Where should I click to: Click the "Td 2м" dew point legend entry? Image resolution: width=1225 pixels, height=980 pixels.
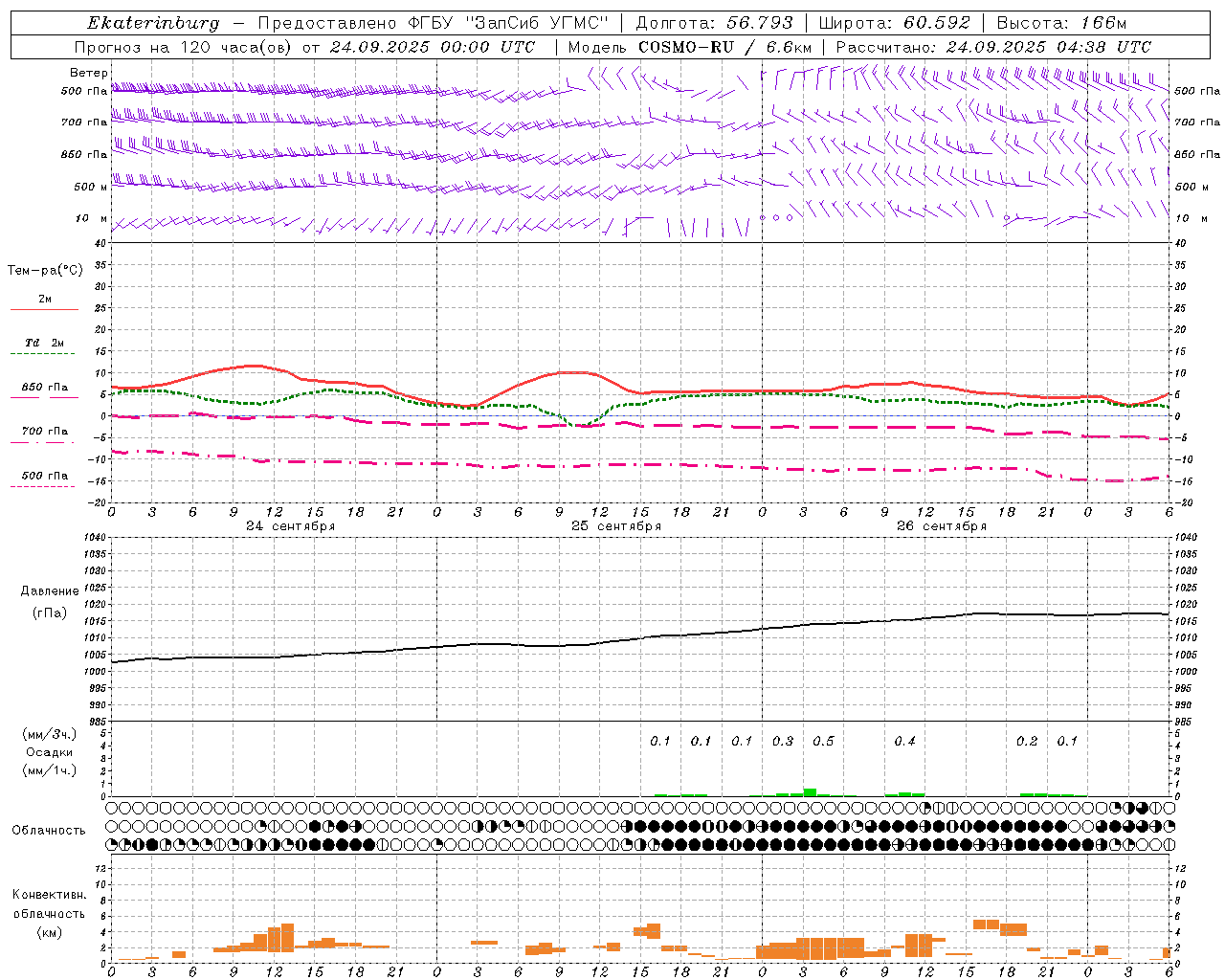click(45, 343)
